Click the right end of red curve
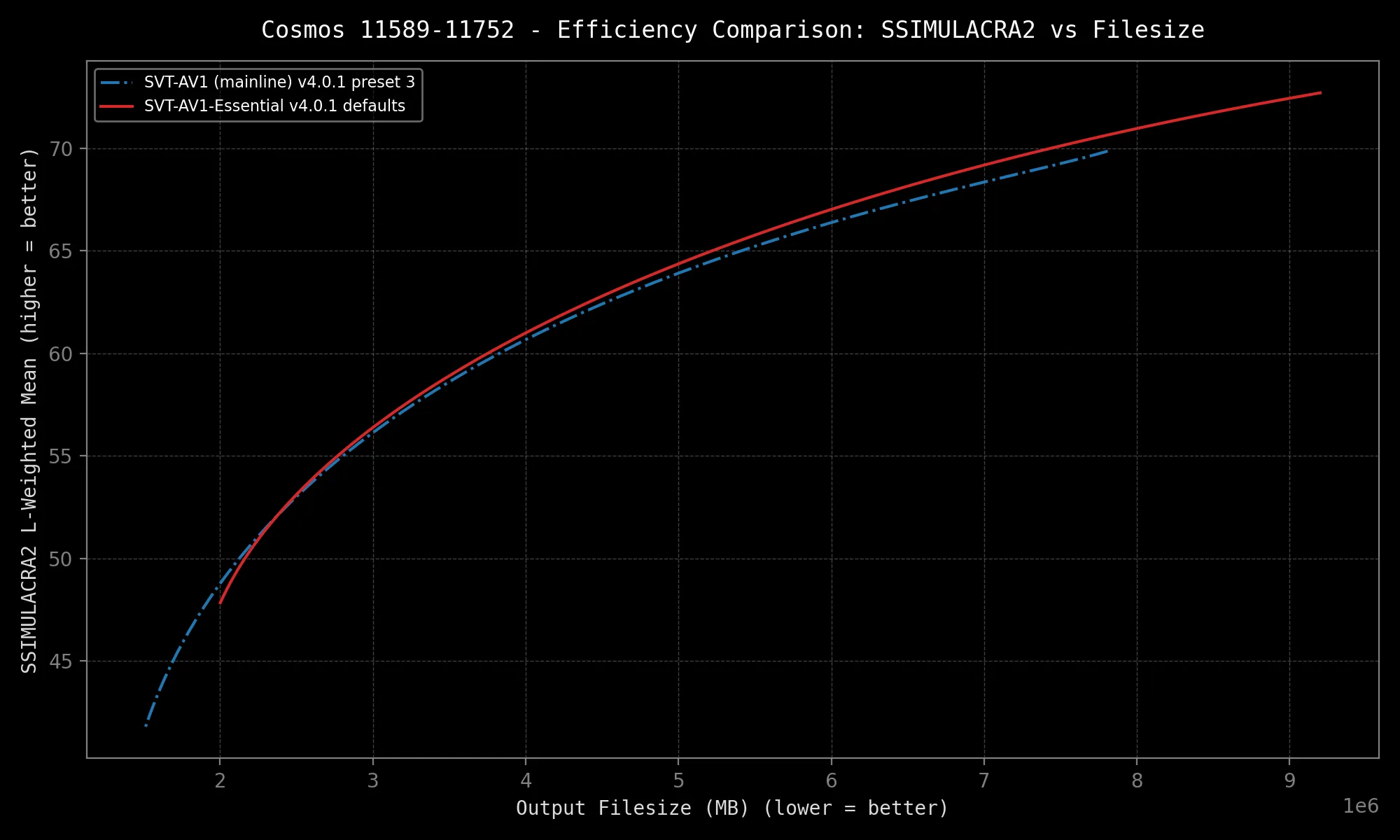1400x840 pixels. coord(1320,92)
